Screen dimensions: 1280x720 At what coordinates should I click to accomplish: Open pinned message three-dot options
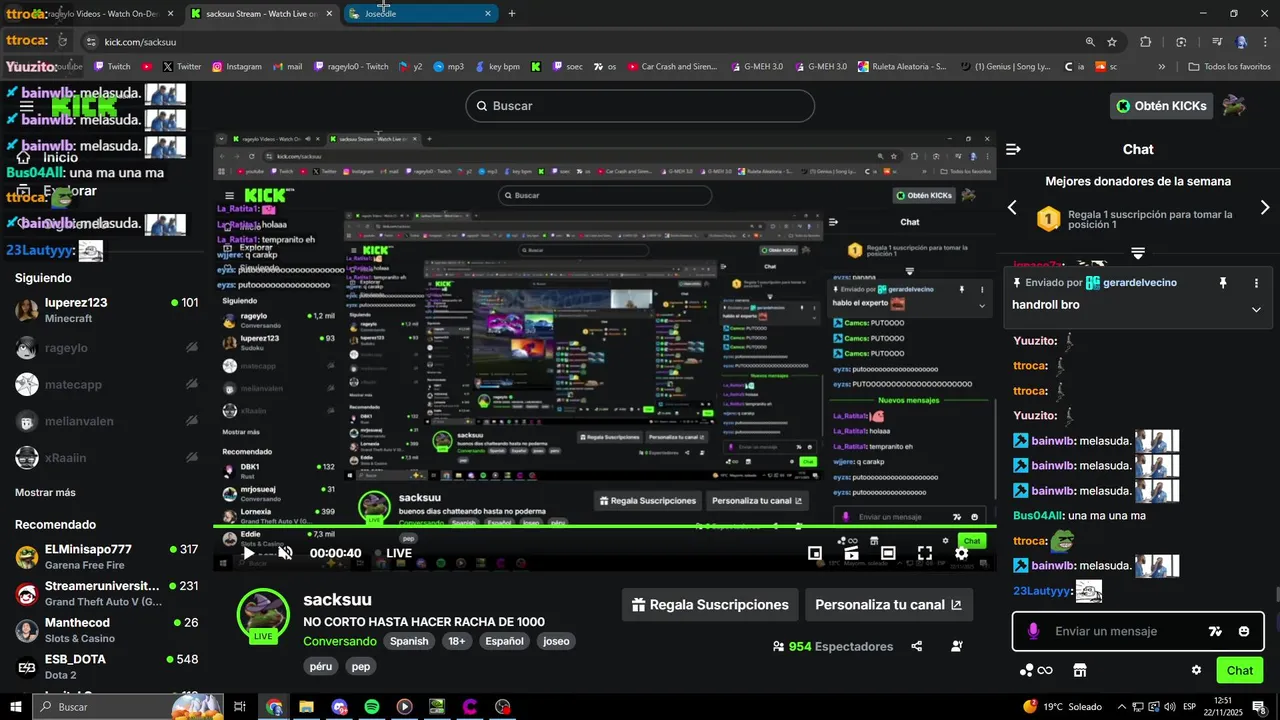point(1256,283)
